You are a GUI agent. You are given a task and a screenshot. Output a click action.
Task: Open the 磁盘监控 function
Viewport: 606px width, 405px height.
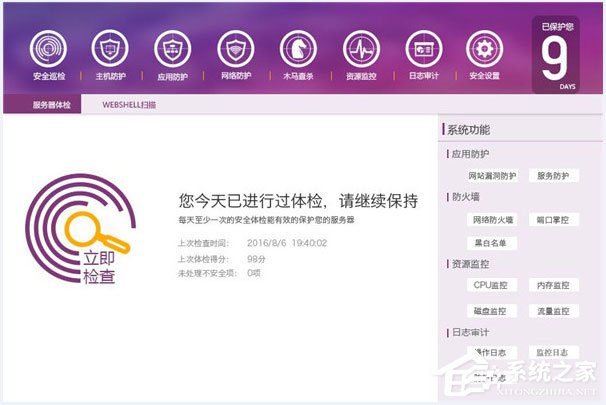tap(492, 311)
